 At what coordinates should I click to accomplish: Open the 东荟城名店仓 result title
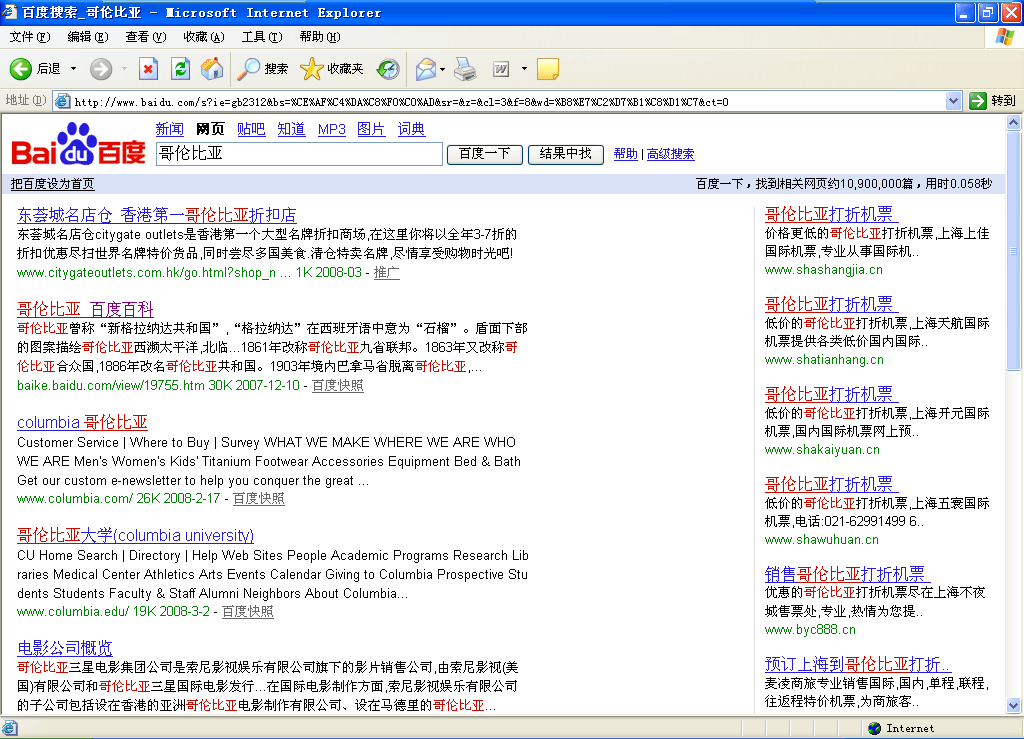157,215
